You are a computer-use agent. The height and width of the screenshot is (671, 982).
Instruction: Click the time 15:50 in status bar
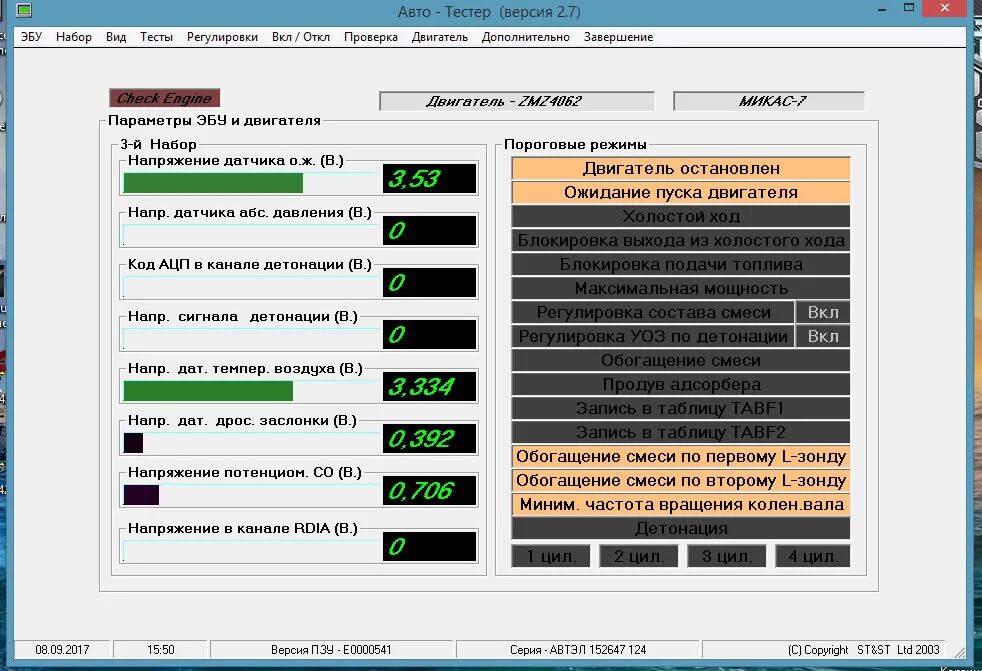(x=160, y=650)
